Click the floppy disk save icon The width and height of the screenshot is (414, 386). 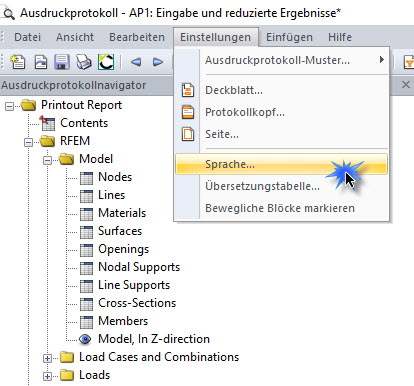[x=62, y=62]
